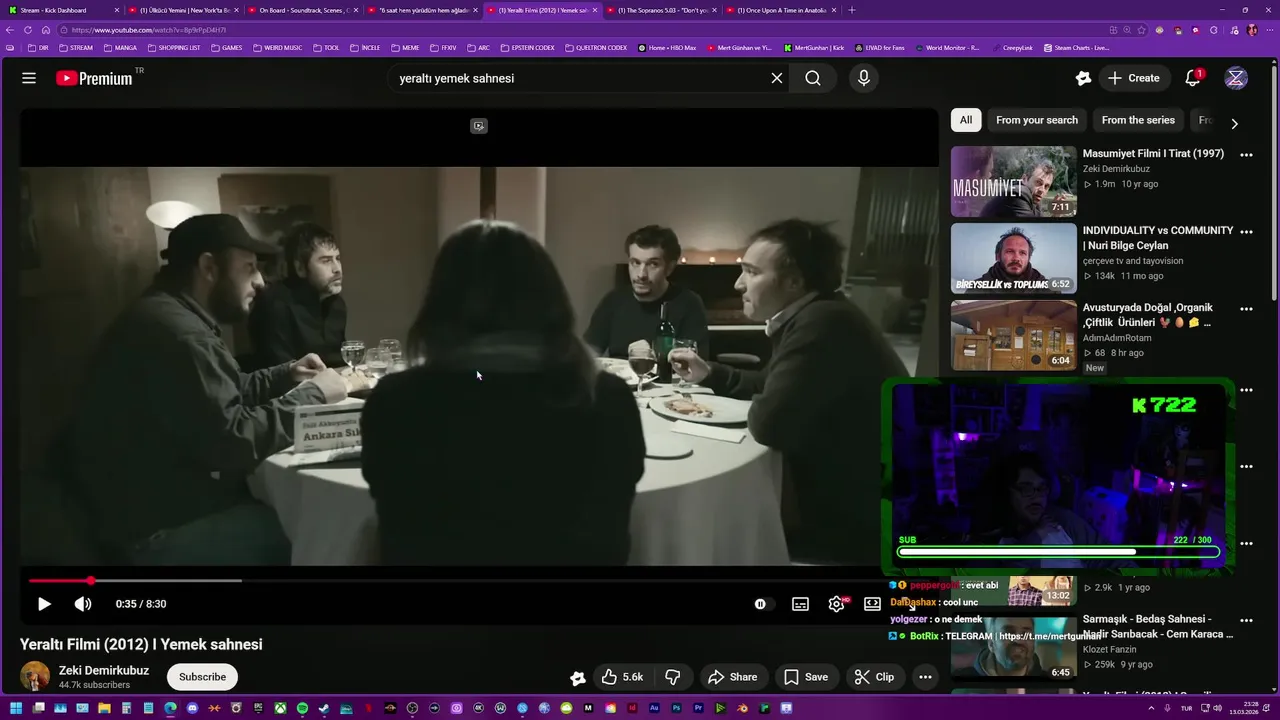Clear the search box text
The height and width of the screenshot is (720, 1280).
(776, 78)
